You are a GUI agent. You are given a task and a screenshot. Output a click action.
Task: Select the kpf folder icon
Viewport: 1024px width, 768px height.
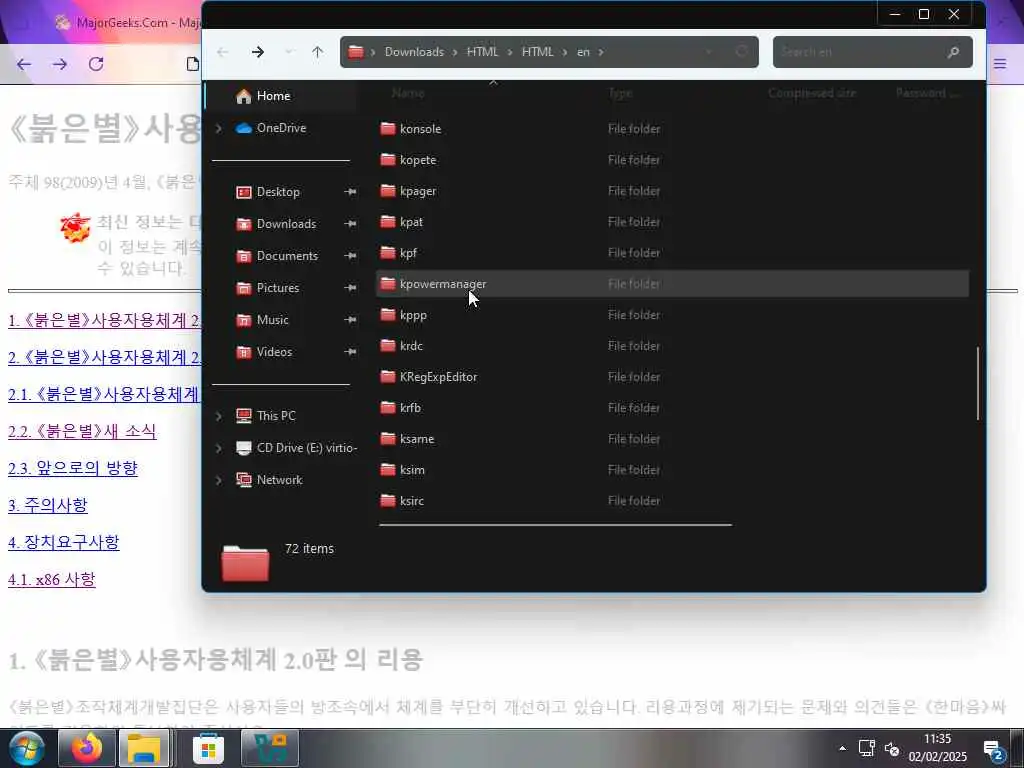pos(388,253)
